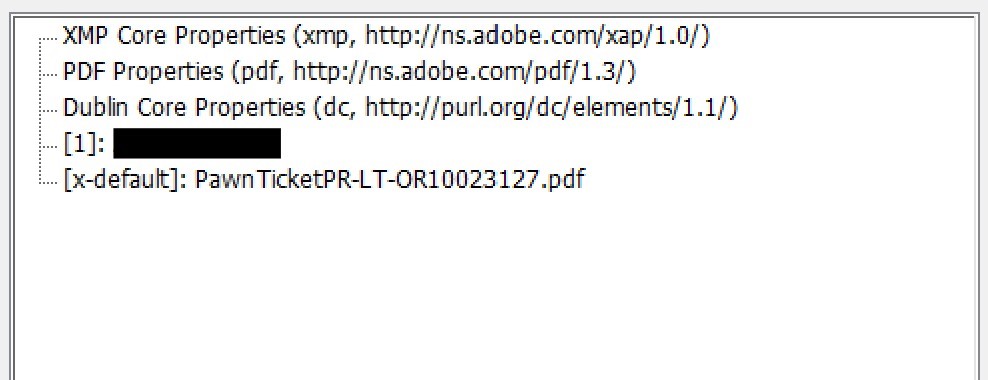Select the XMP Core Properties tree node
The width and height of the screenshot is (988, 380).
(x=386, y=37)
